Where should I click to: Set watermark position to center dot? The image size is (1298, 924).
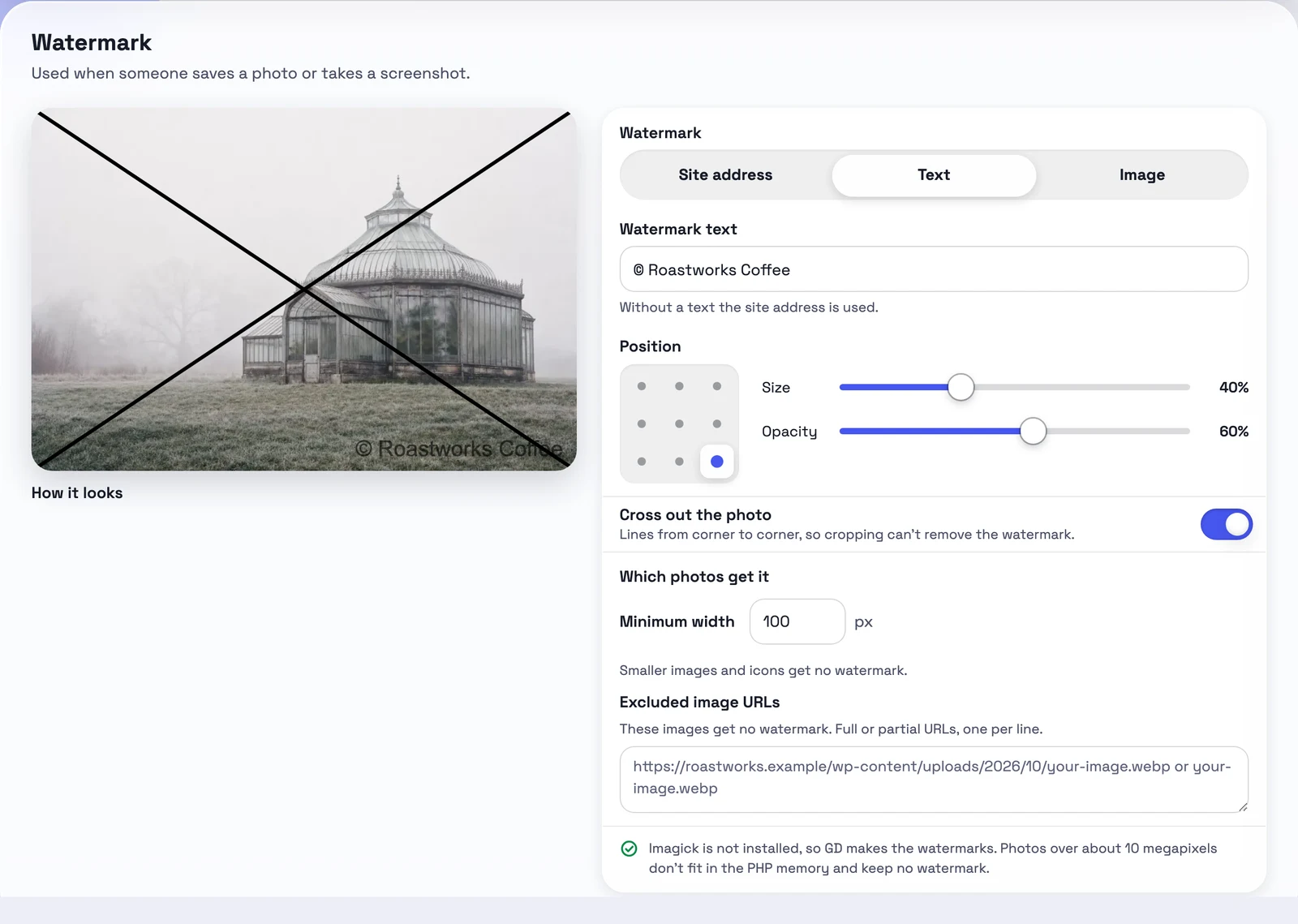(x=679, y=423)
